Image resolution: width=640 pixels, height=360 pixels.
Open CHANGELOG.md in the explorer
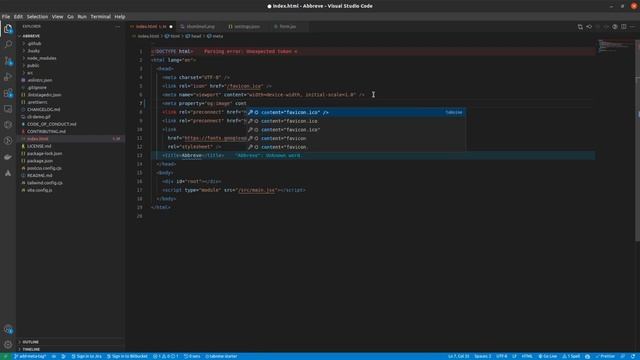44,109
